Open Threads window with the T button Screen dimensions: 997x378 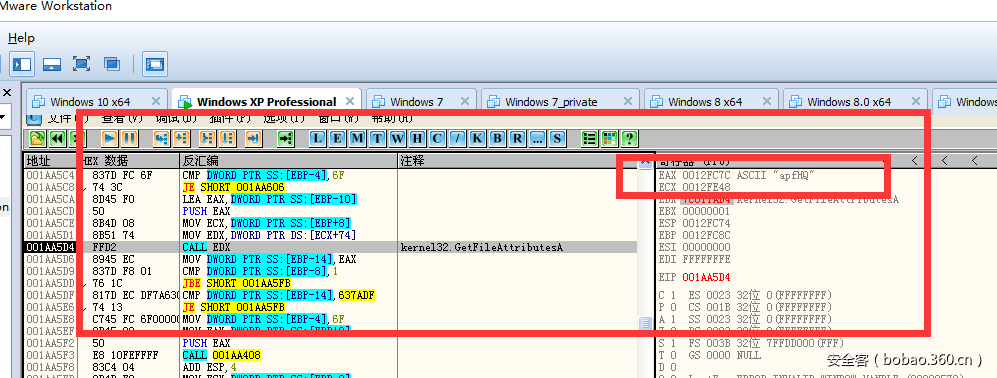[378, 138]
